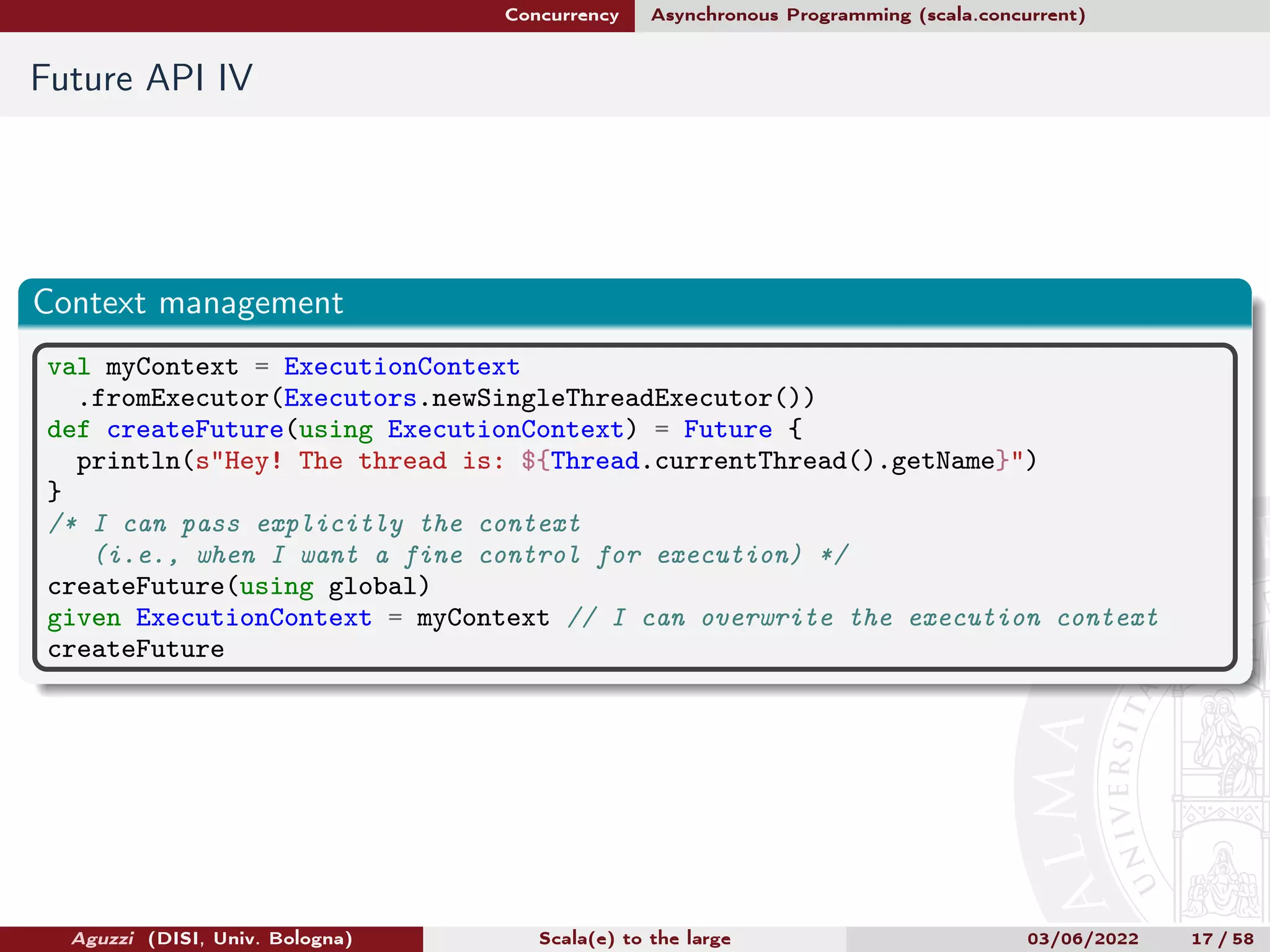Click '(DISI, Univ. Bologna)' affiliation in footer
Image resolution: width=1270 pixels, height=952 pixels.
point(251,938)
